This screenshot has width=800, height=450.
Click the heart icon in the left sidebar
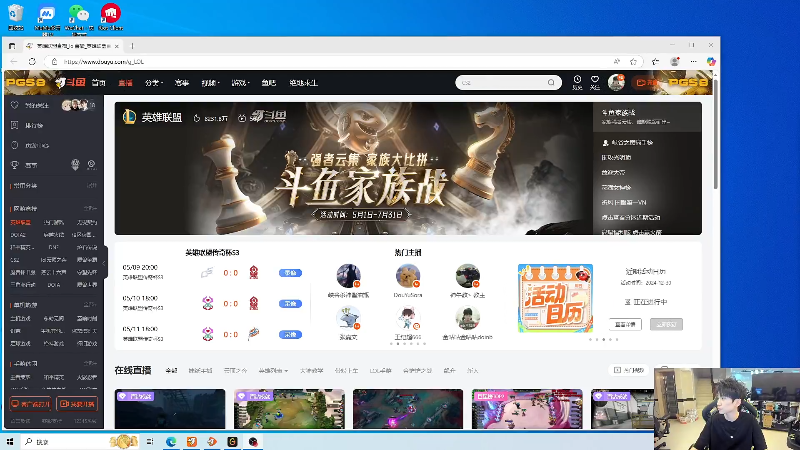tap(14, 105)
